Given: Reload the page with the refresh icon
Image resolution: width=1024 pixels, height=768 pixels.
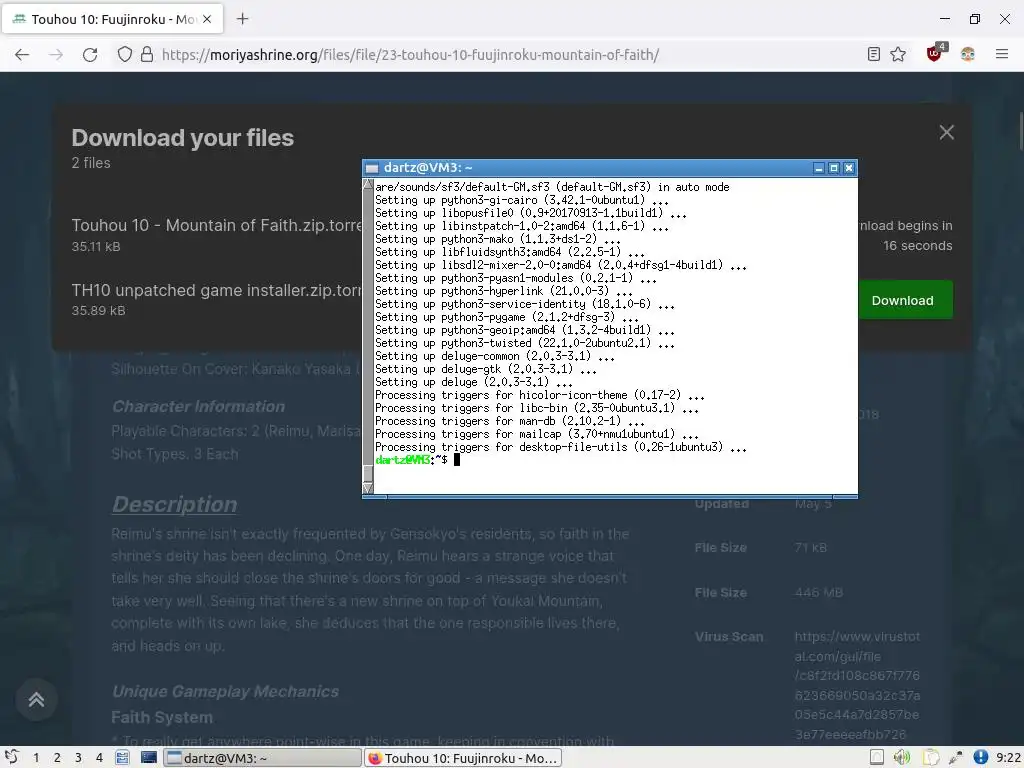Looking at the screenshot, I should [90, 55].
